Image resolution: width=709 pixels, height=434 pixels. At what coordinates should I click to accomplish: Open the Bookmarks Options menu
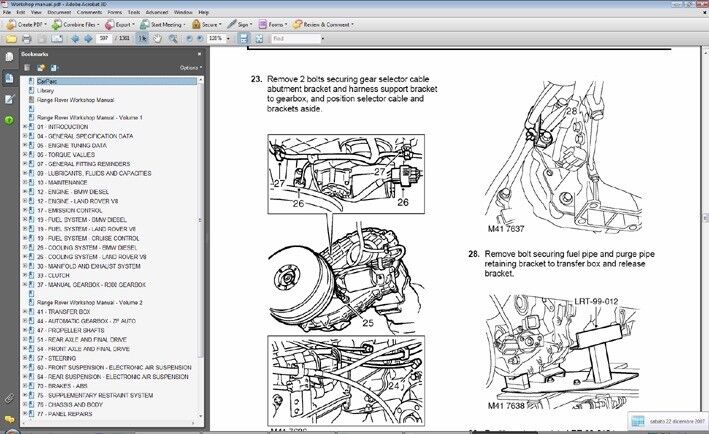click(x=191, y=68)
